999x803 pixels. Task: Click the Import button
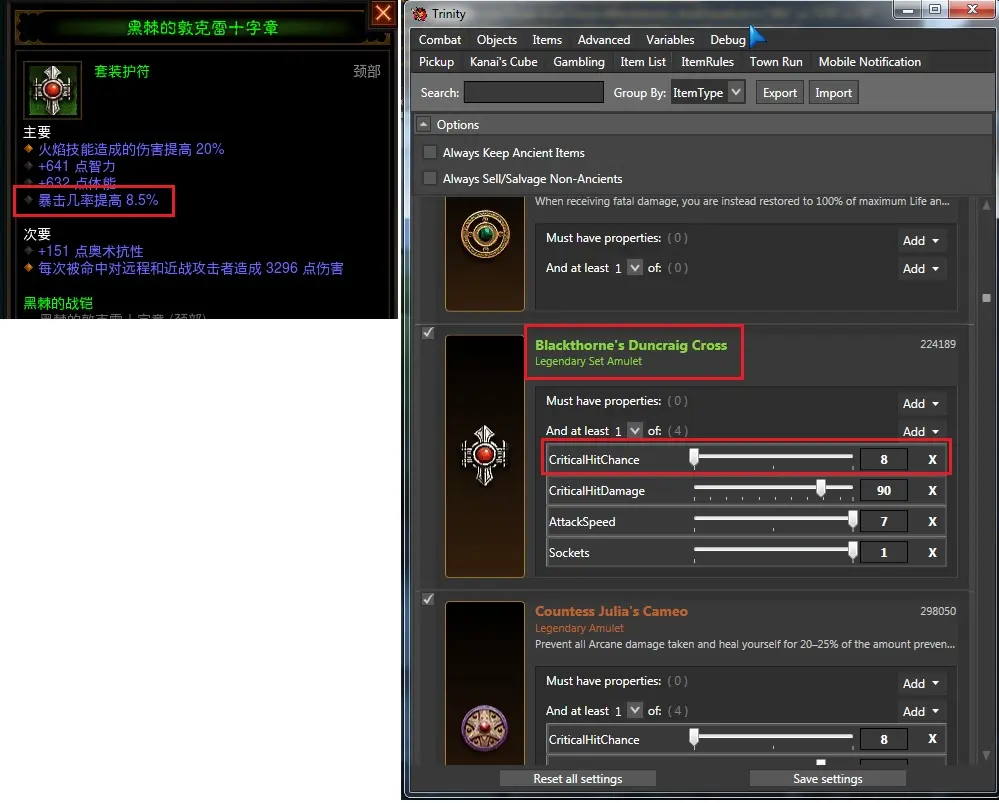(833, 92)
